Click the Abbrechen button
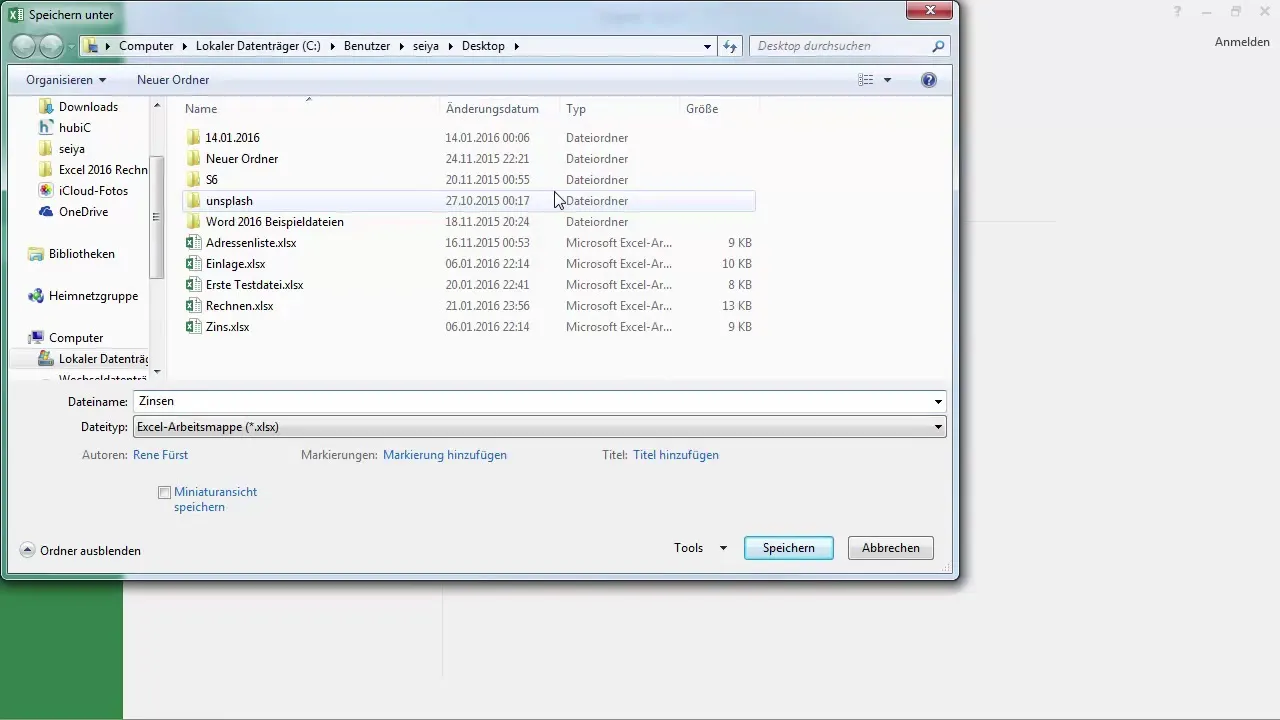The height and width of the screenshot is (720, 1280). point(891,548)
